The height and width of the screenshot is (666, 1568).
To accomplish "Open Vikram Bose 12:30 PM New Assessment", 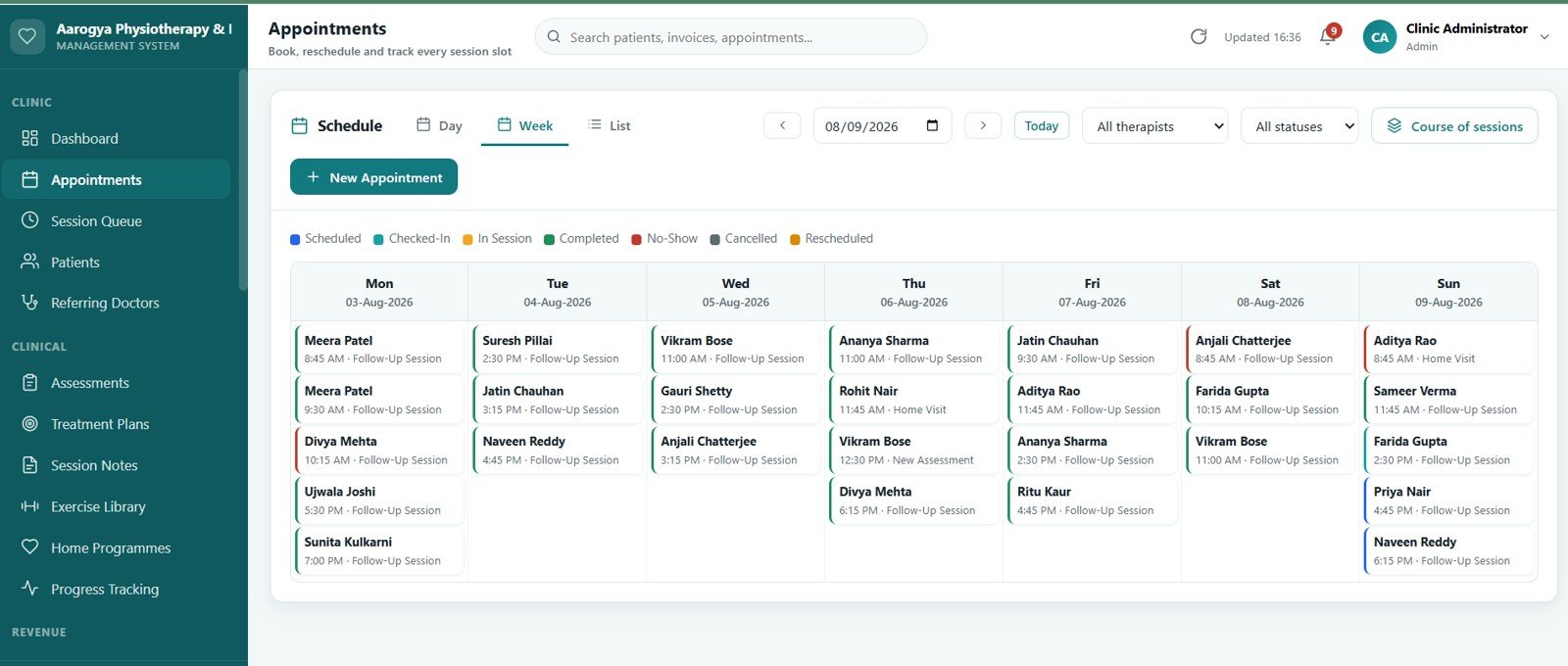I will [914, 450].
